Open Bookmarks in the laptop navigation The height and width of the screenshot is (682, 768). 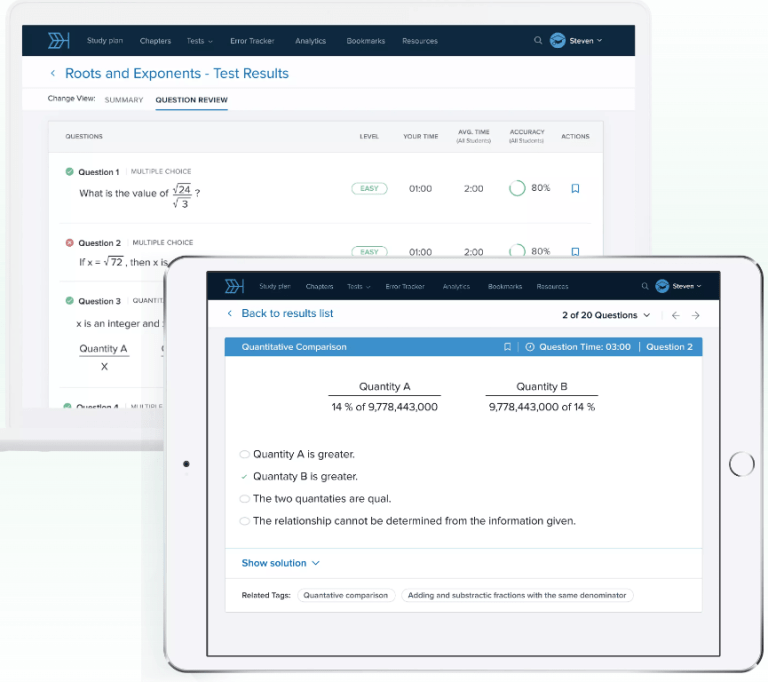pyautogui.click(x=366, y=41)
